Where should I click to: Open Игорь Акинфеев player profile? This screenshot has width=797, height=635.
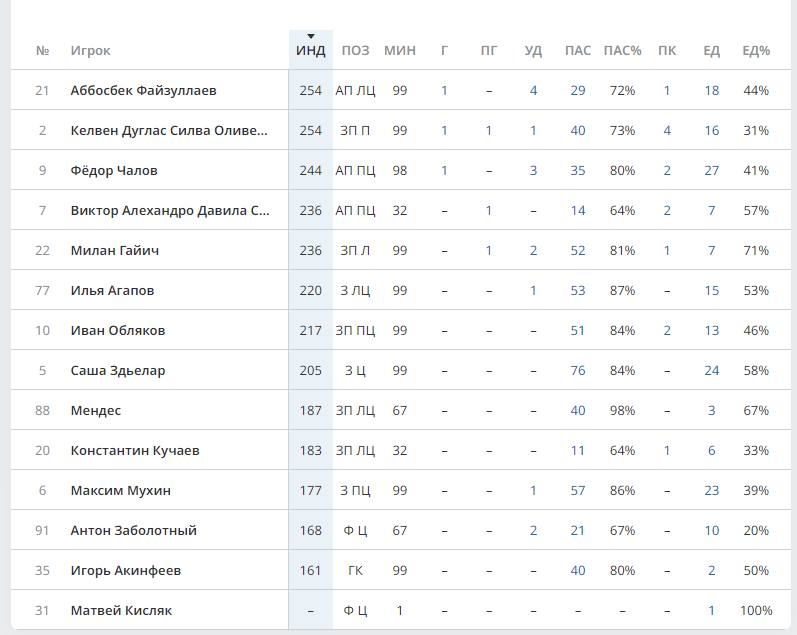pyautogui.click(x=125, y=571)
